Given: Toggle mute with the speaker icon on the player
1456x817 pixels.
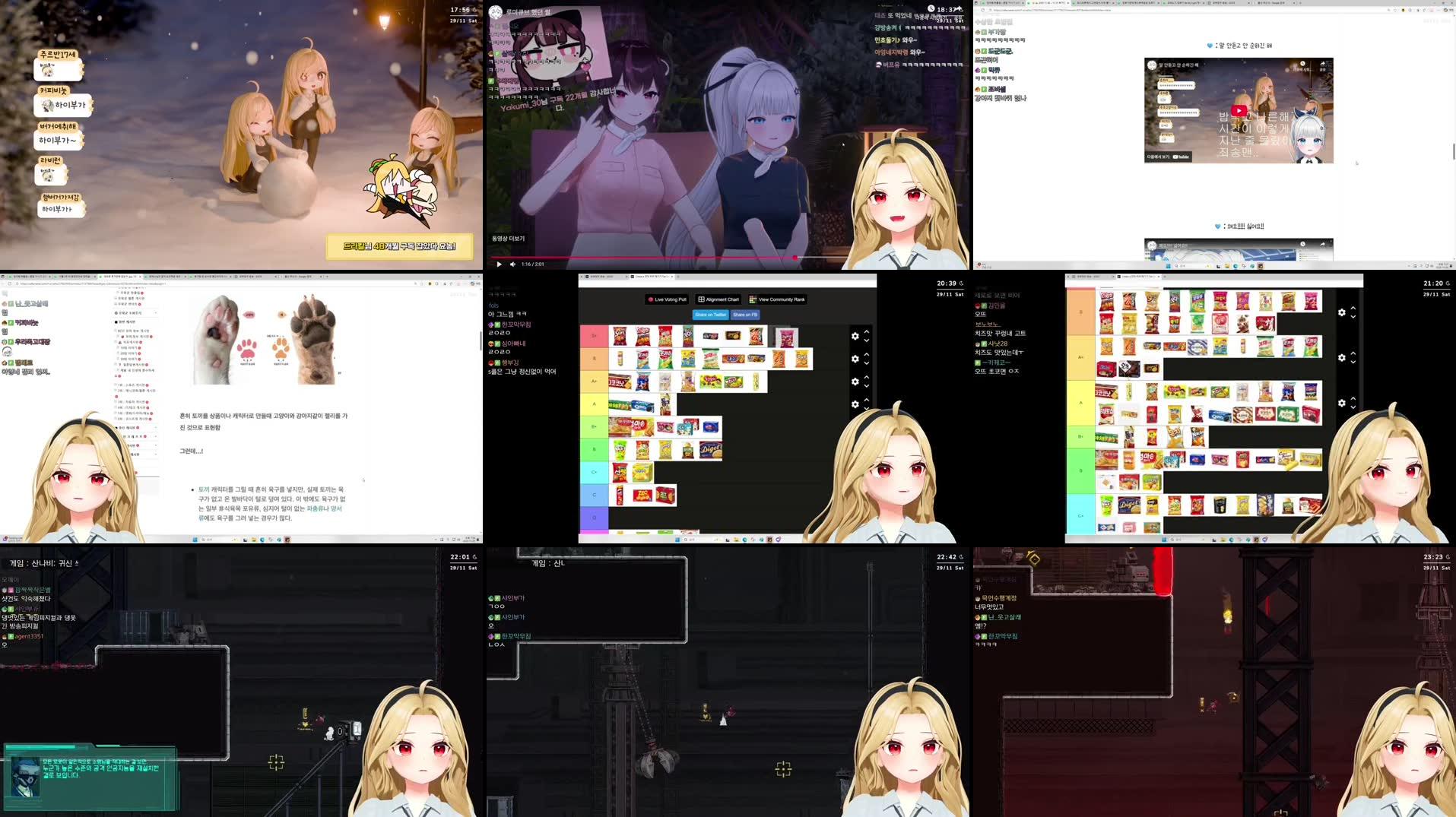Looking at the screenshot, I should coord(512,264).
